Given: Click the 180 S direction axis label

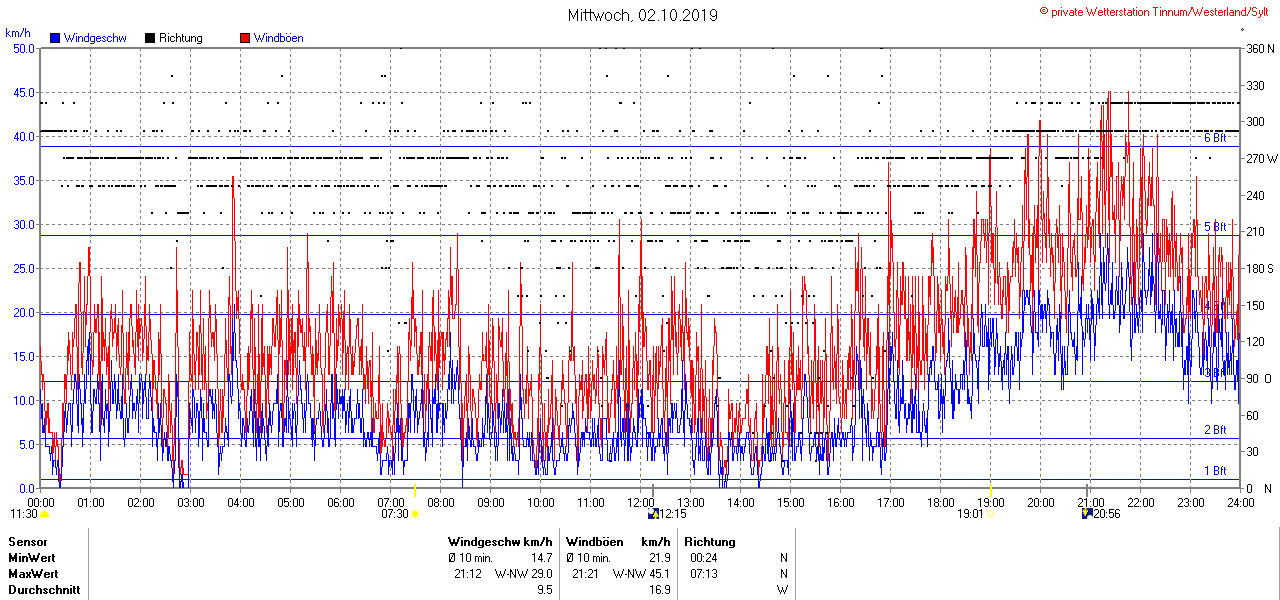Looking at the screenshot, I should point(1260,268).
